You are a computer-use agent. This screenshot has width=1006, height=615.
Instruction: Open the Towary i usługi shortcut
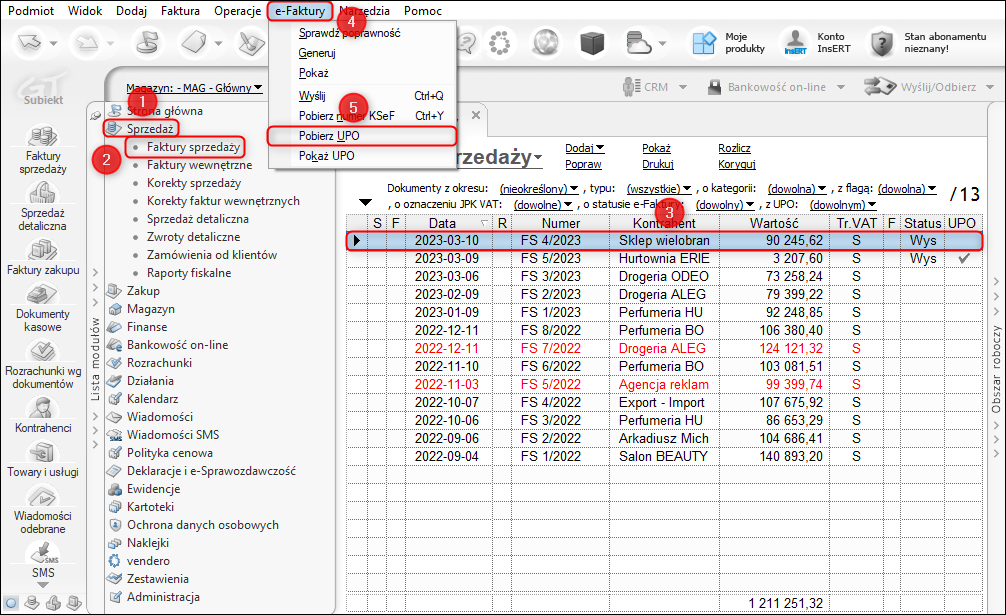tap(43, 459)
